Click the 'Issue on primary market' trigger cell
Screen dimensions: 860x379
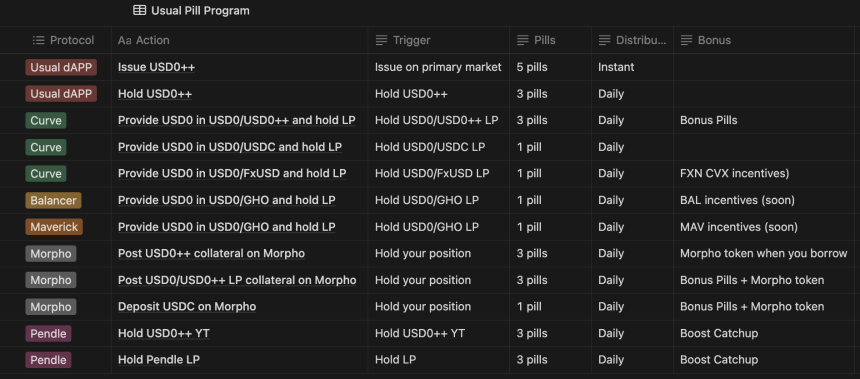click(438, 67)
